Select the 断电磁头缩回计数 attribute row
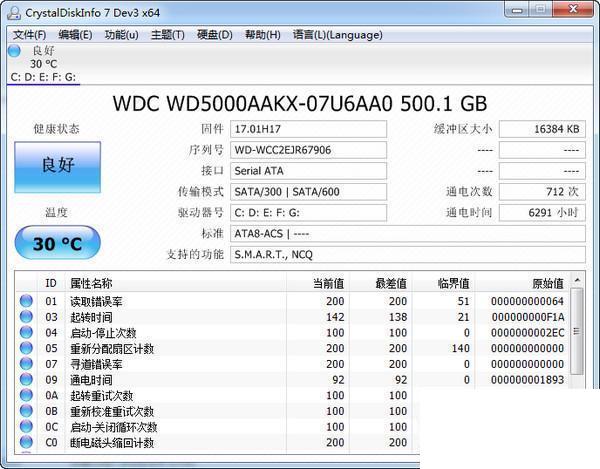The image size is (600, 469). [x=218, y=442]
